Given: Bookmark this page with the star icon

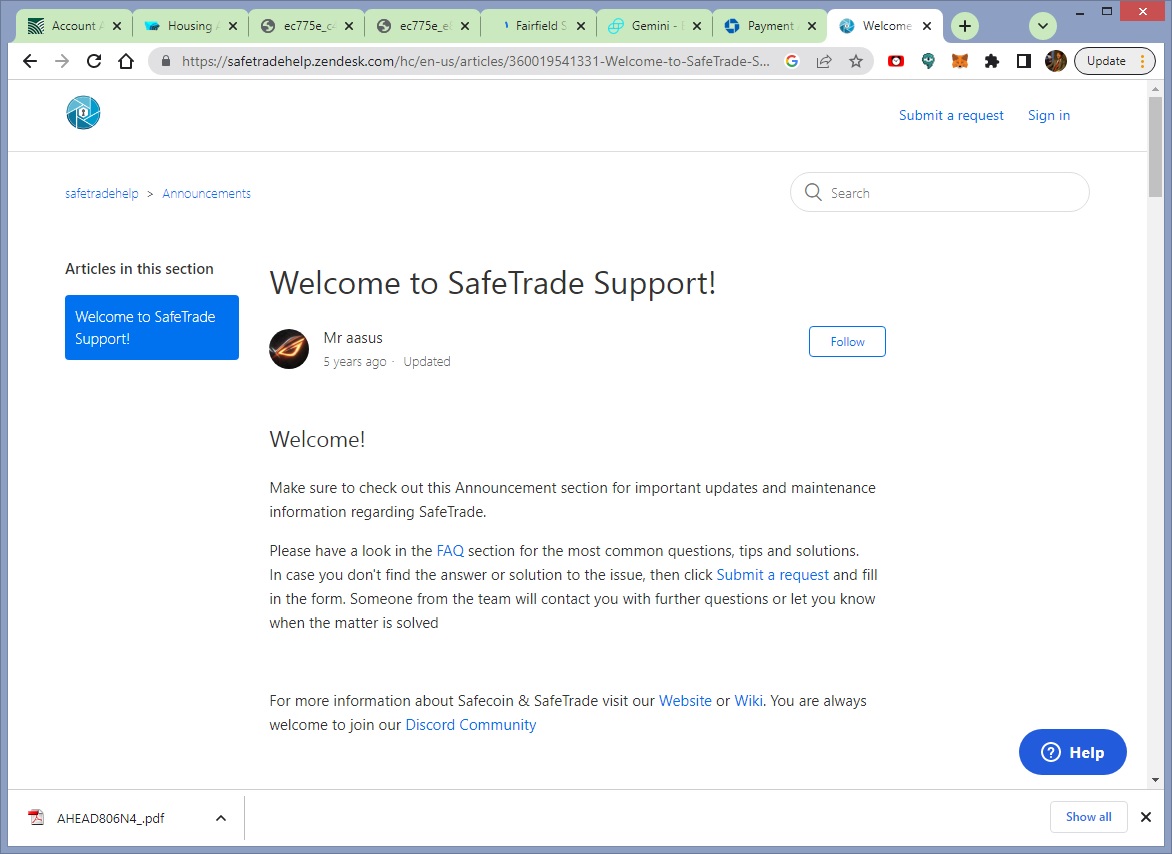Looking at the screenshot, I should (x=856, y=61).
